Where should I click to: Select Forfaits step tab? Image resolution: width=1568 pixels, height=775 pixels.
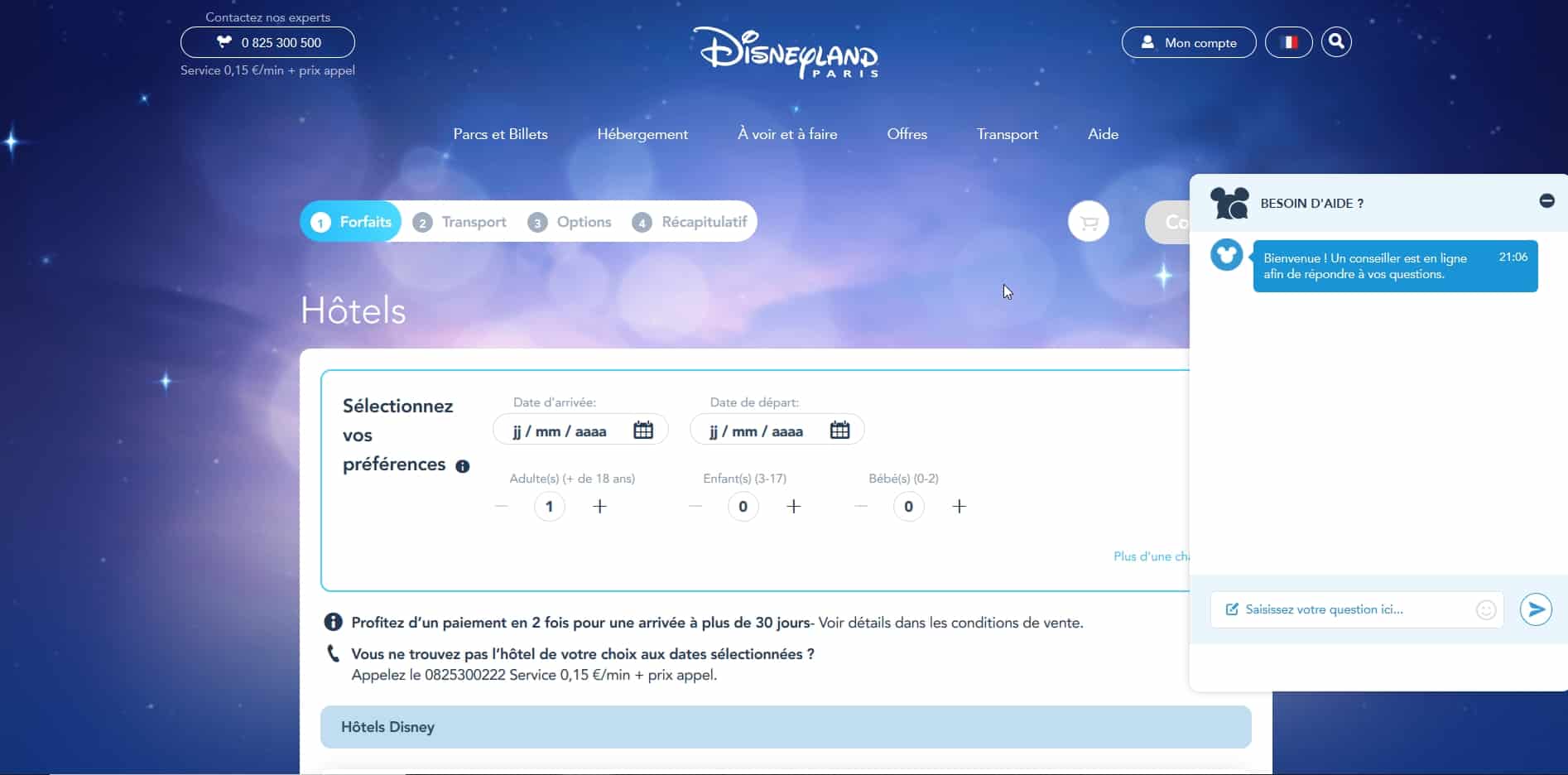point(351,222)
